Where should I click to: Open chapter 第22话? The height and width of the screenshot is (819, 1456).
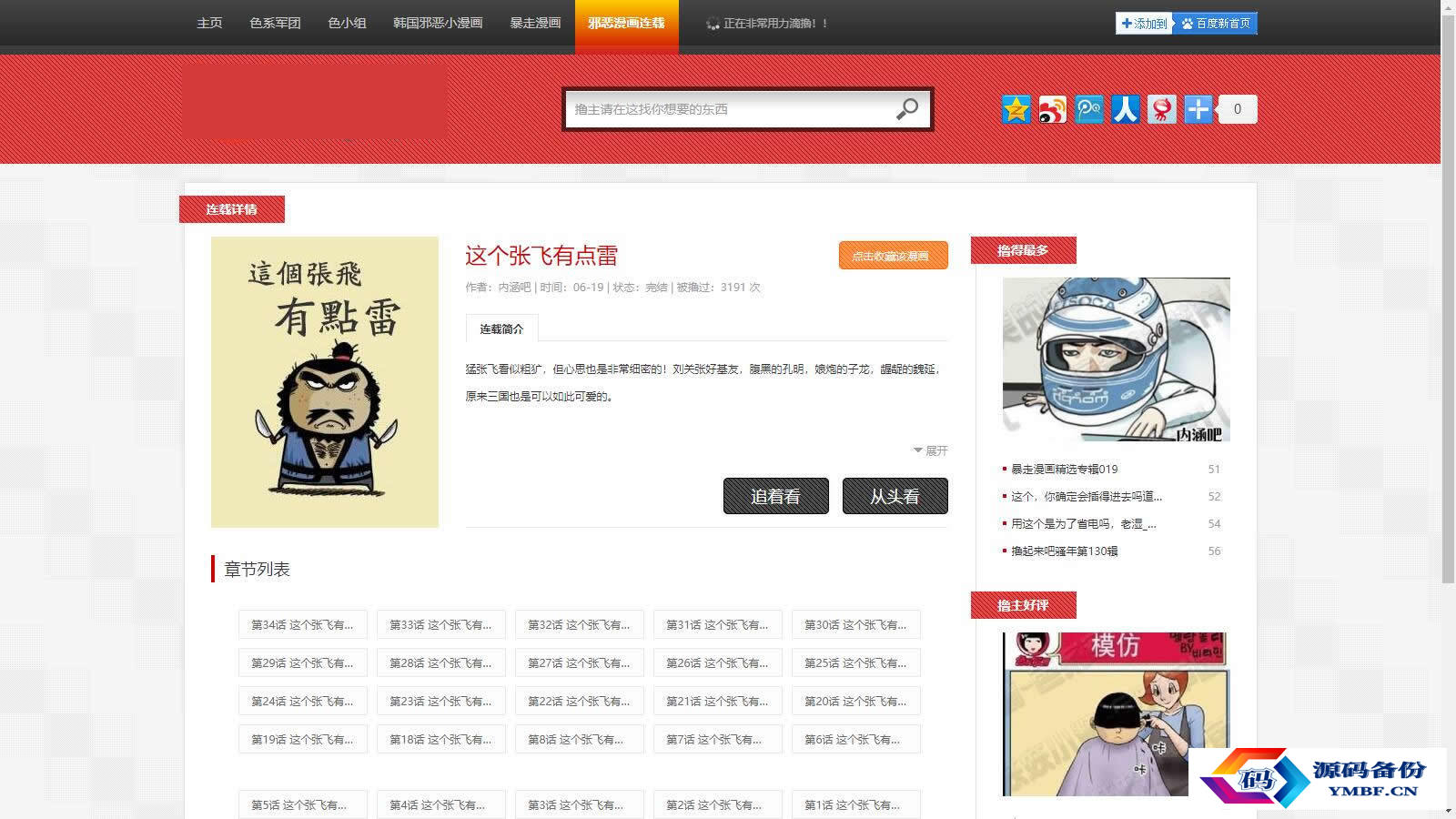pyautogui.click(x=580, y=701)
